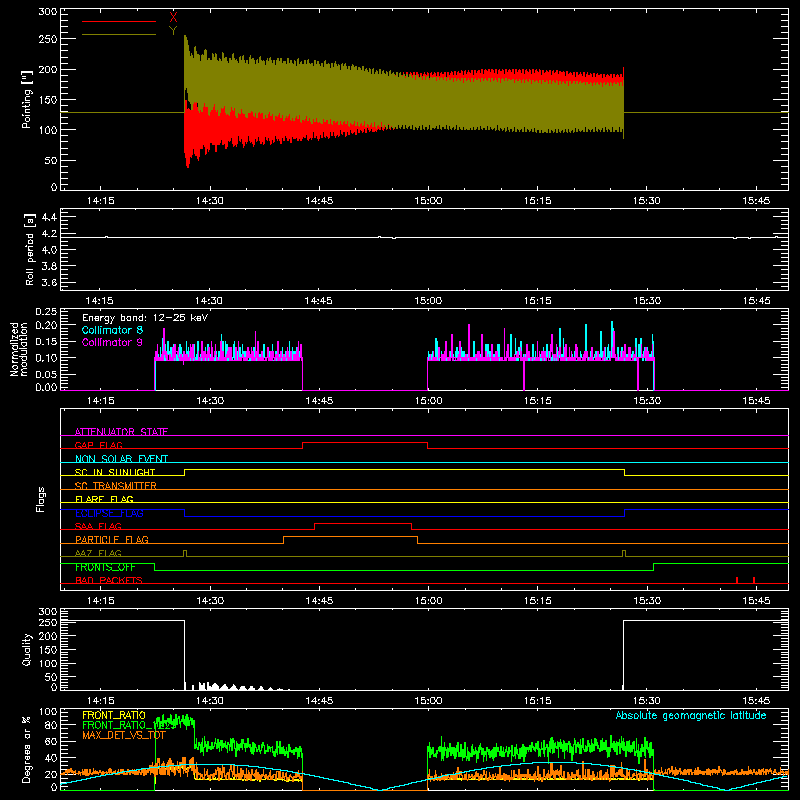Screen dimensions: 800x800
Task: Select the NON_SOLAR_EVENT flag label
Action: coord(121,459)
